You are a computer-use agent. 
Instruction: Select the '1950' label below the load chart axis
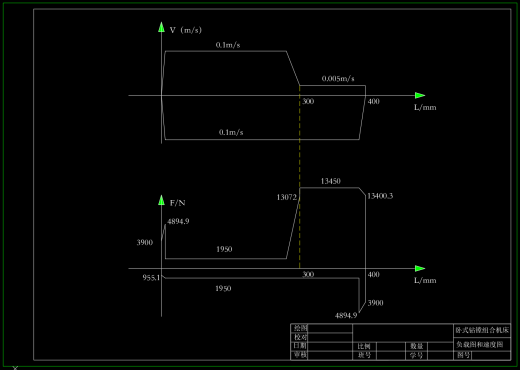coord(223,288)
